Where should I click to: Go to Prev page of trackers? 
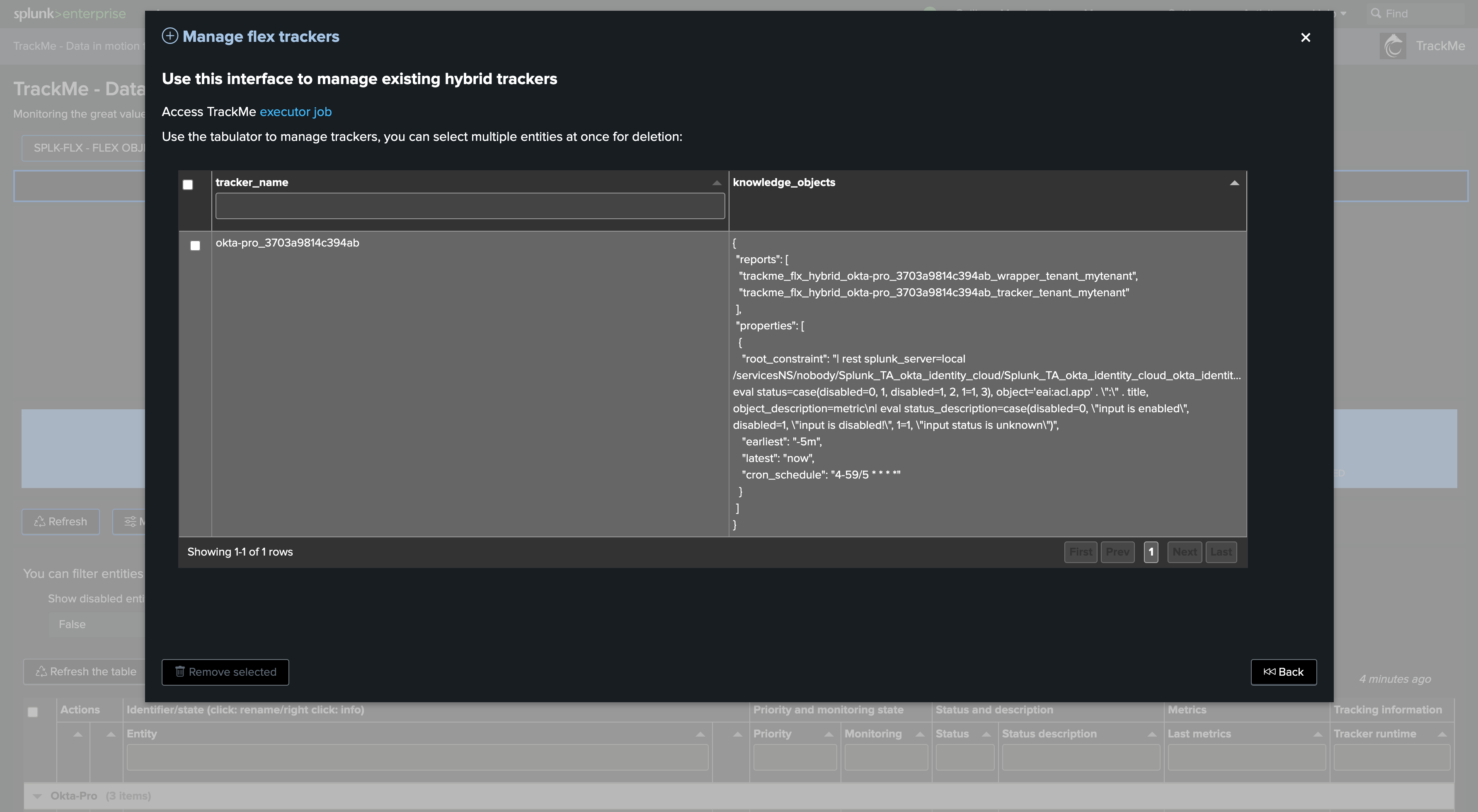(x=1117, y=552)
